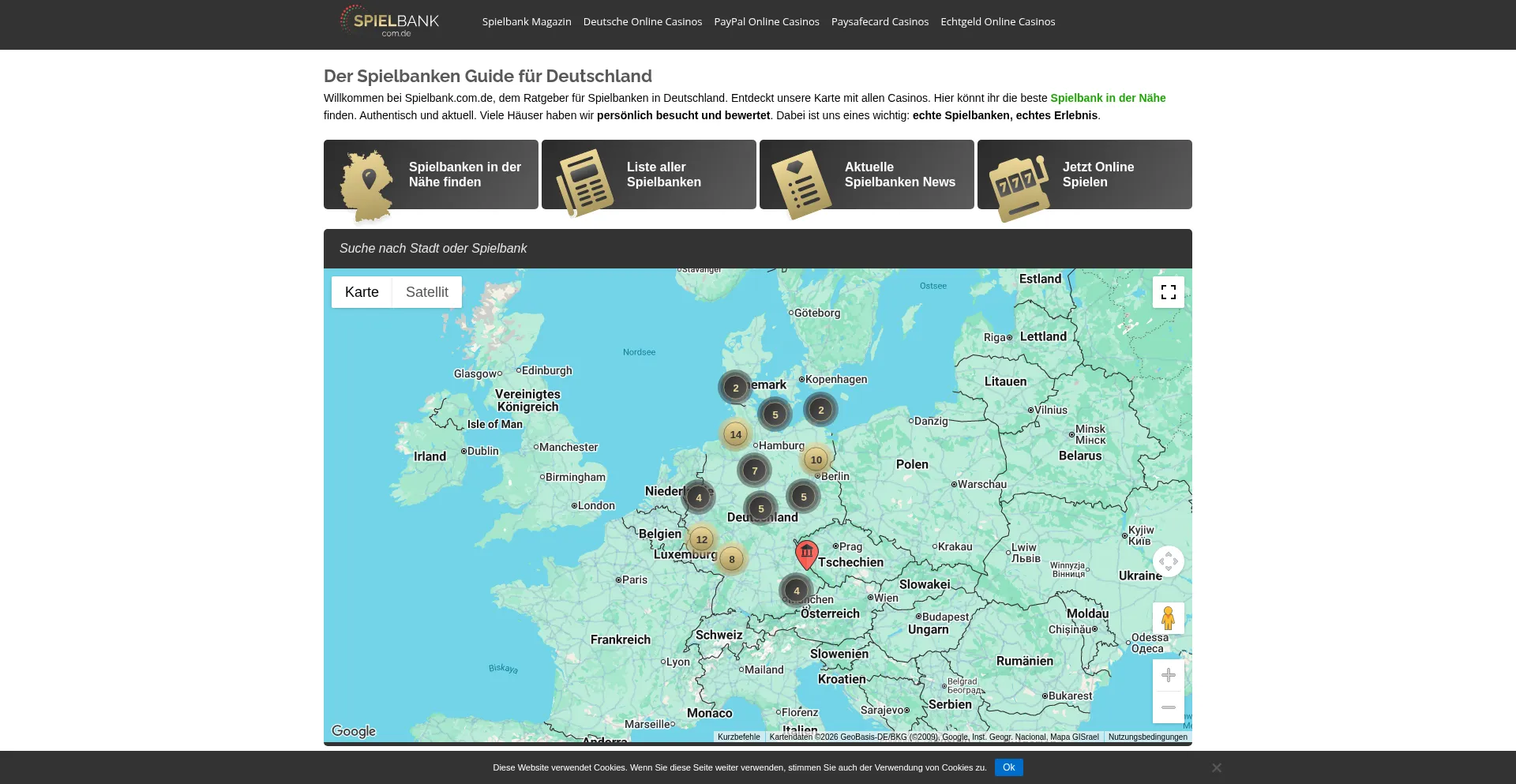Open cluster 4 near Niederlande

pos(699,497)
